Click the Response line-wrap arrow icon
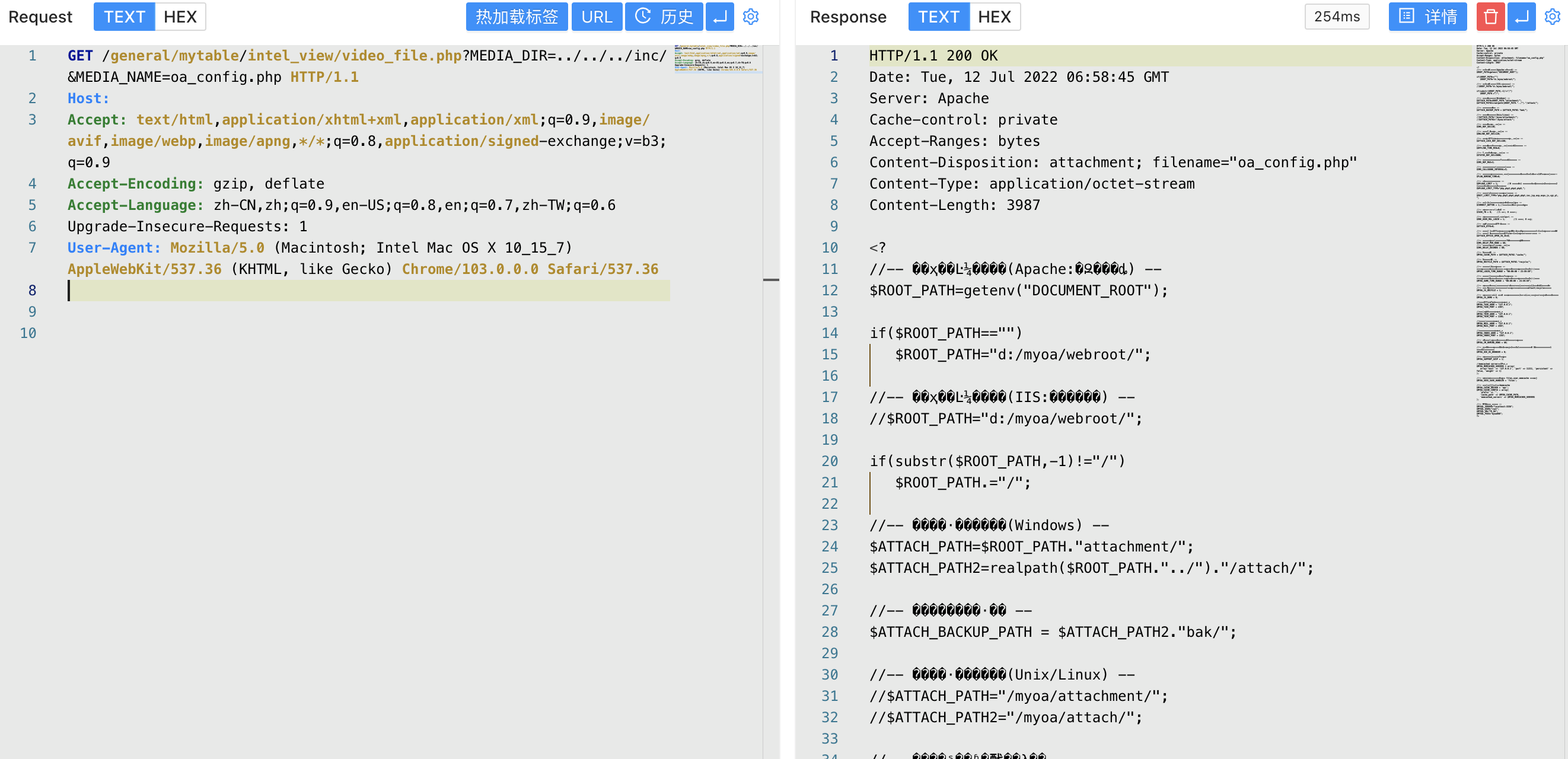This screenshot has width=1568, height=759. coord(1521,17)
